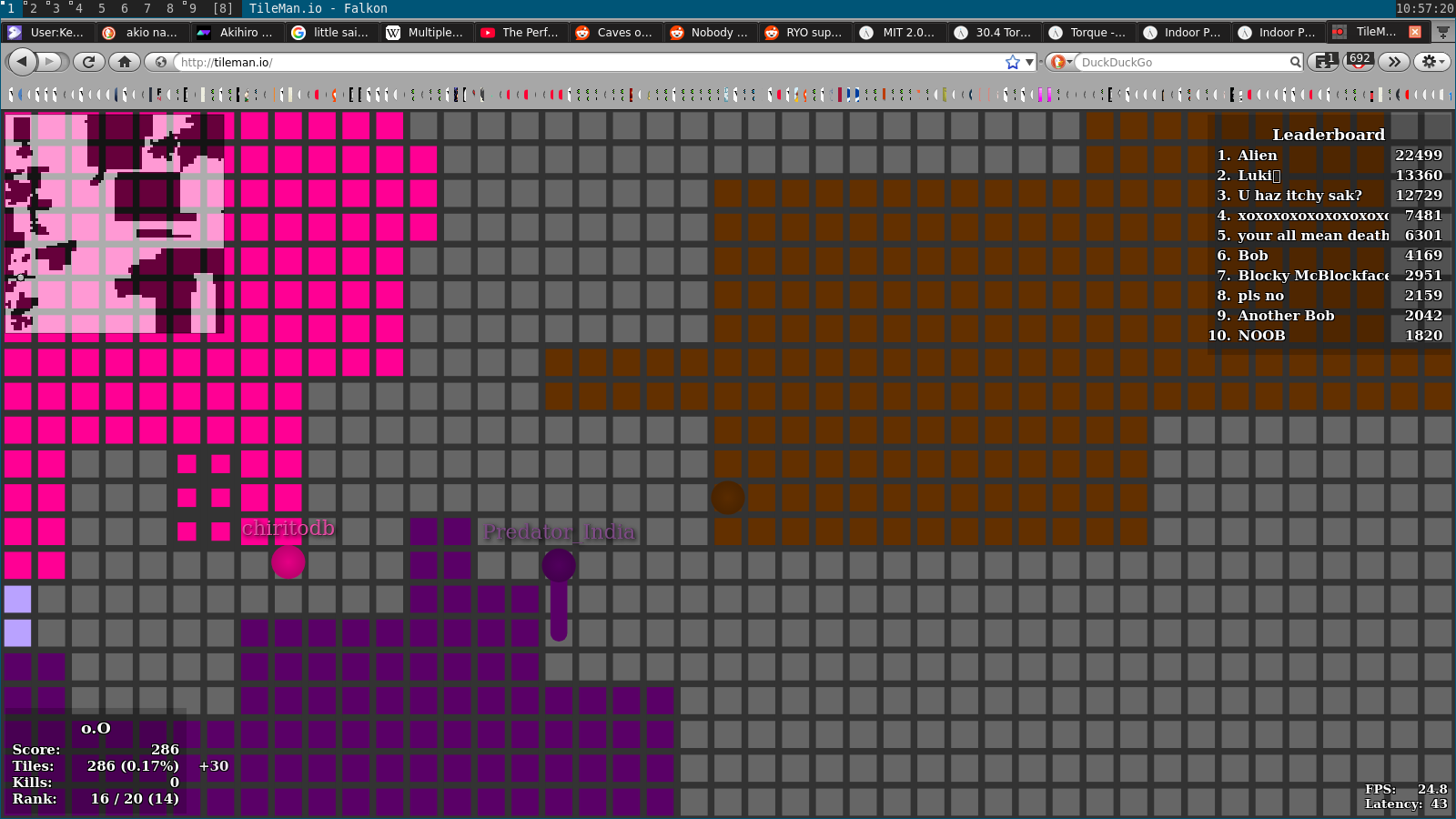The height and width of the screenshot is (819, 1456).
Task: Click the Leaderboard heading
Action: tap(1329, 135)
